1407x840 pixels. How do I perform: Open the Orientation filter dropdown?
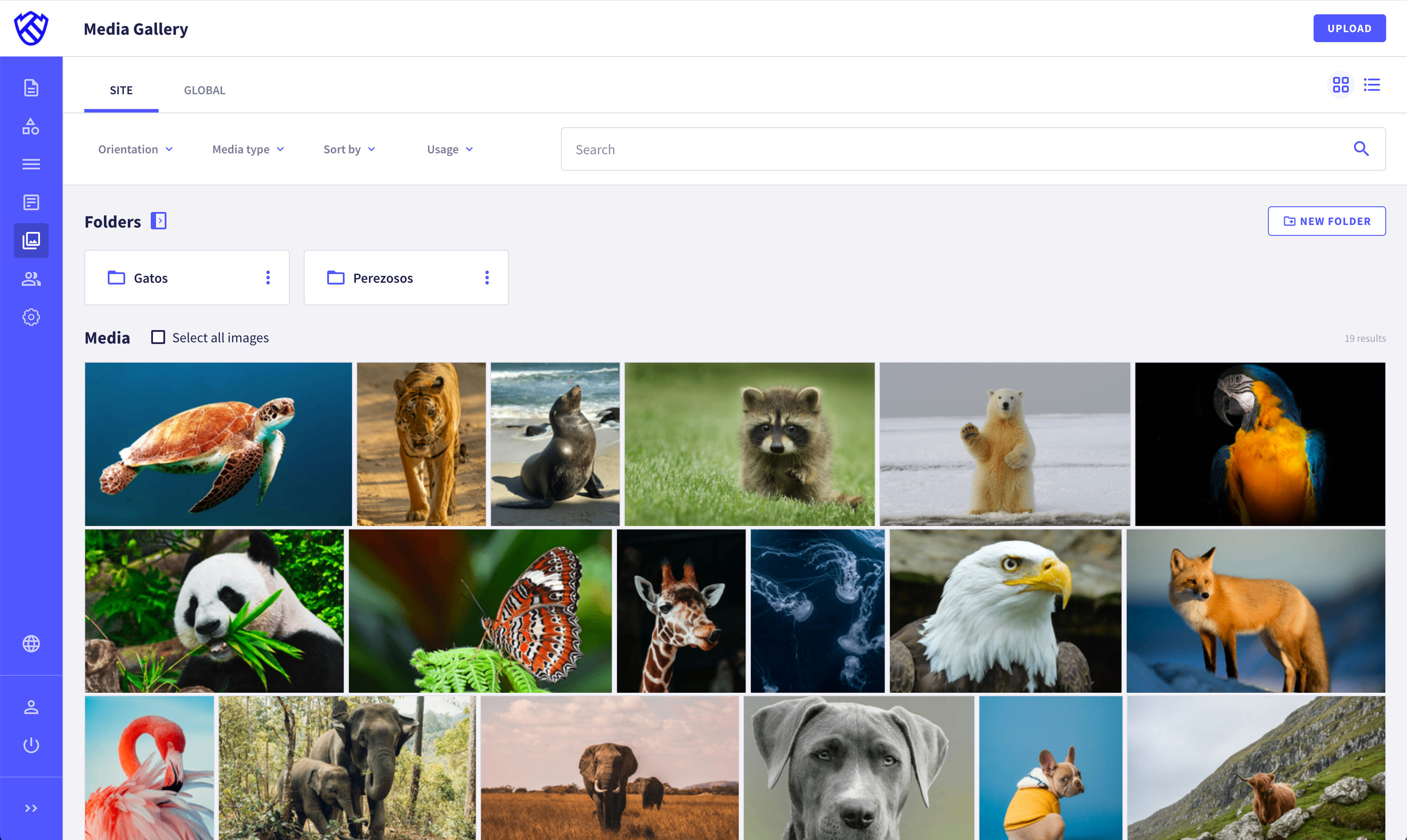pyautogui.click(x=135, y=149)
